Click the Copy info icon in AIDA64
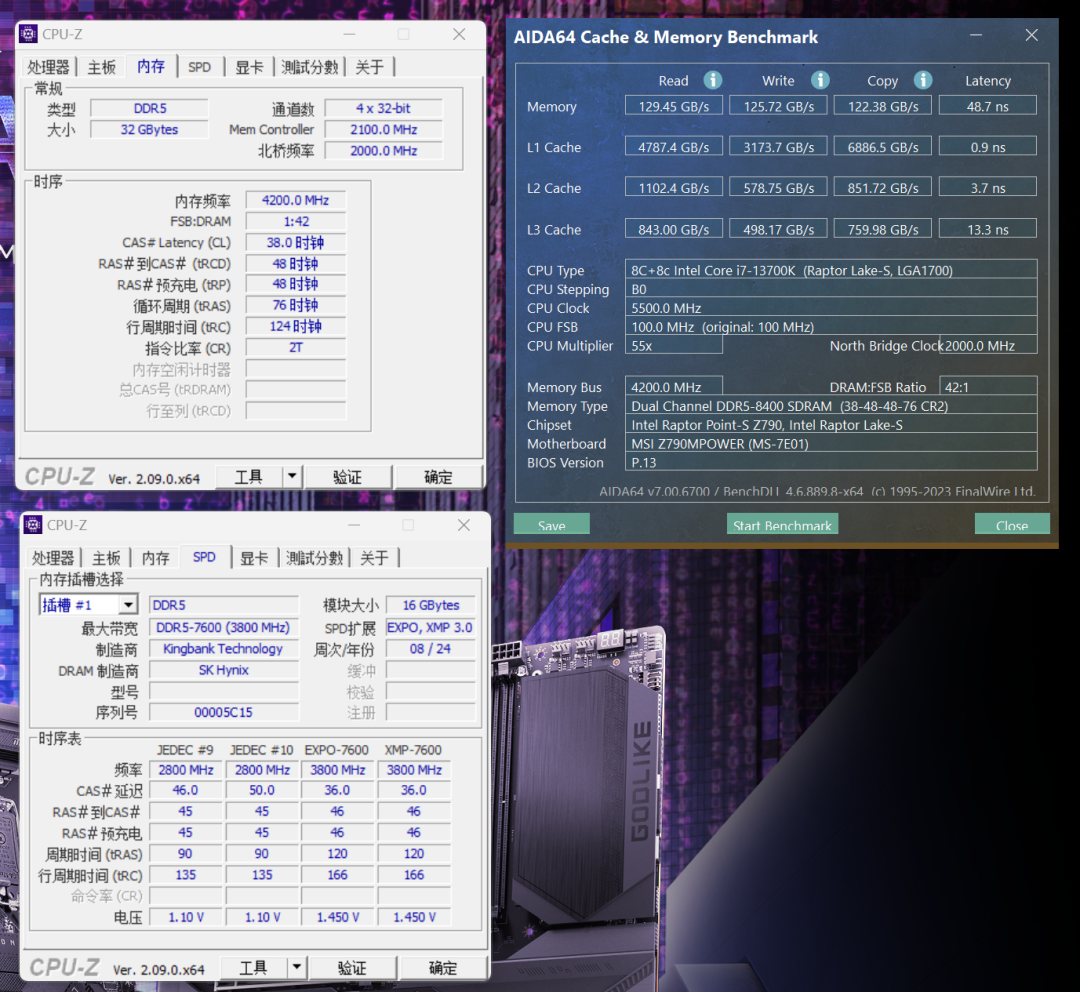The width and height of the screenshot is (1080, 992). tap(923, 80)
